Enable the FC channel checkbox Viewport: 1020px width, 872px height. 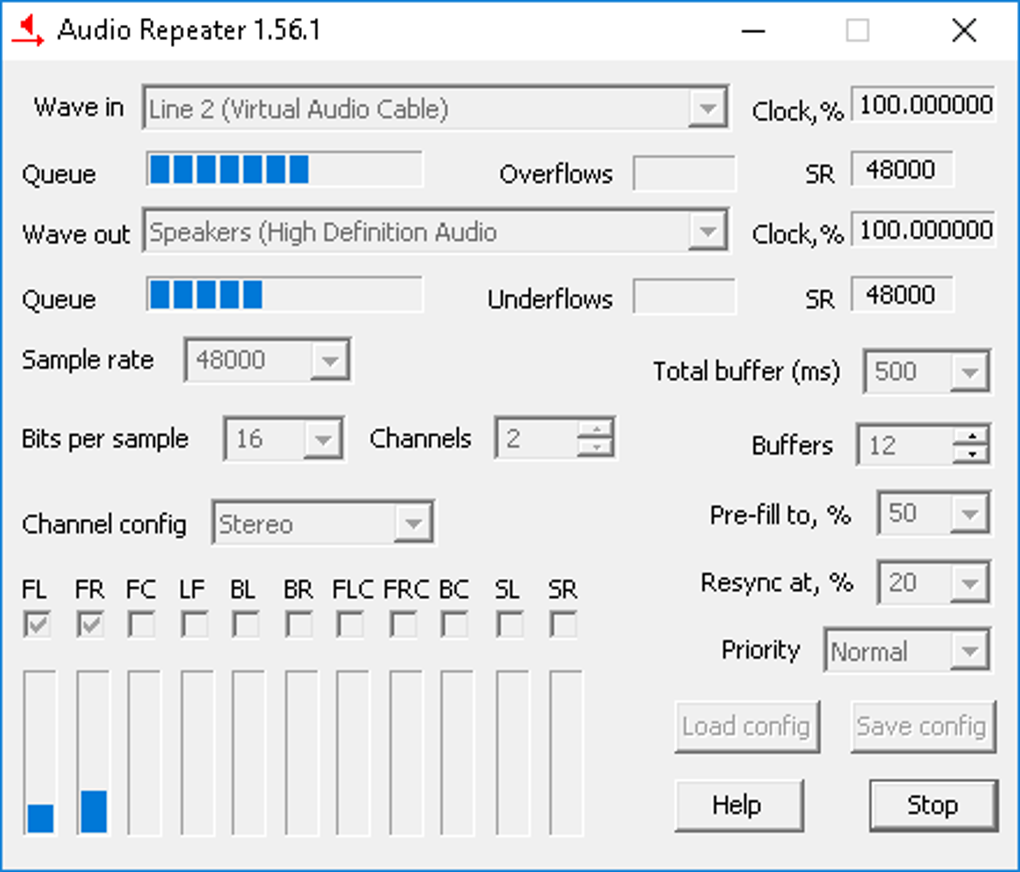pos(141,625)
